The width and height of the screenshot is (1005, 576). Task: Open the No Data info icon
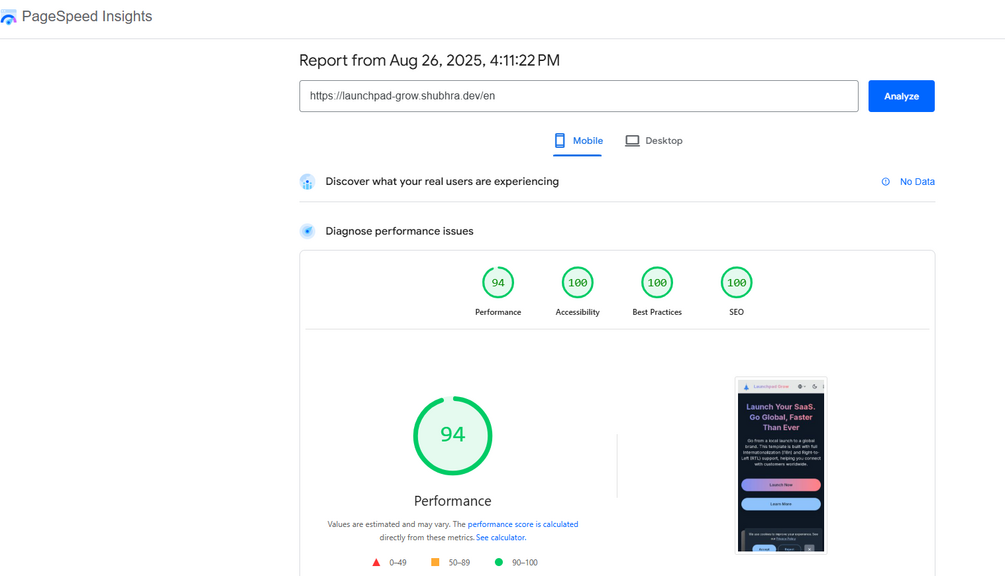[x=885, y=182]
